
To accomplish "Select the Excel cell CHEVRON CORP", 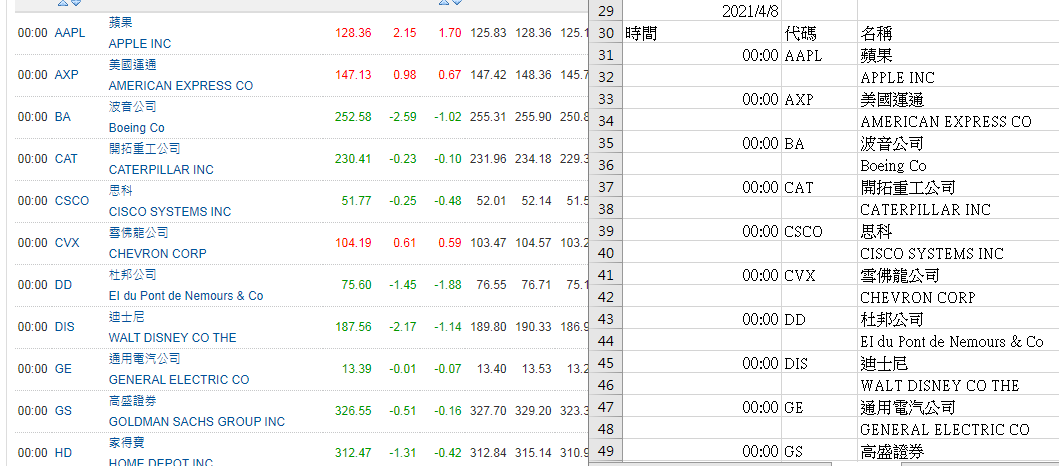I will tap(958, 297).
